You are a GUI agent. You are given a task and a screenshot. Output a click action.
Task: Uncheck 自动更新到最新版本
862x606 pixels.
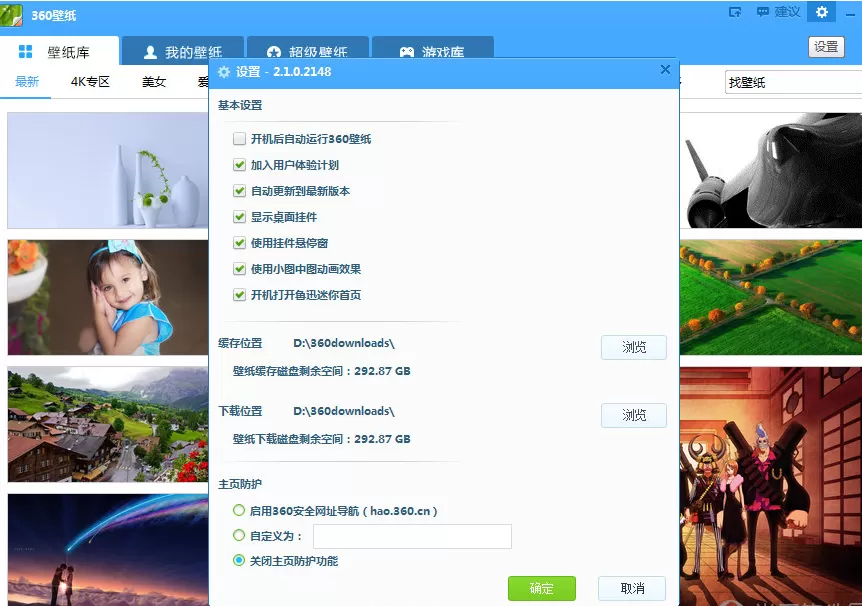[239, 191]
